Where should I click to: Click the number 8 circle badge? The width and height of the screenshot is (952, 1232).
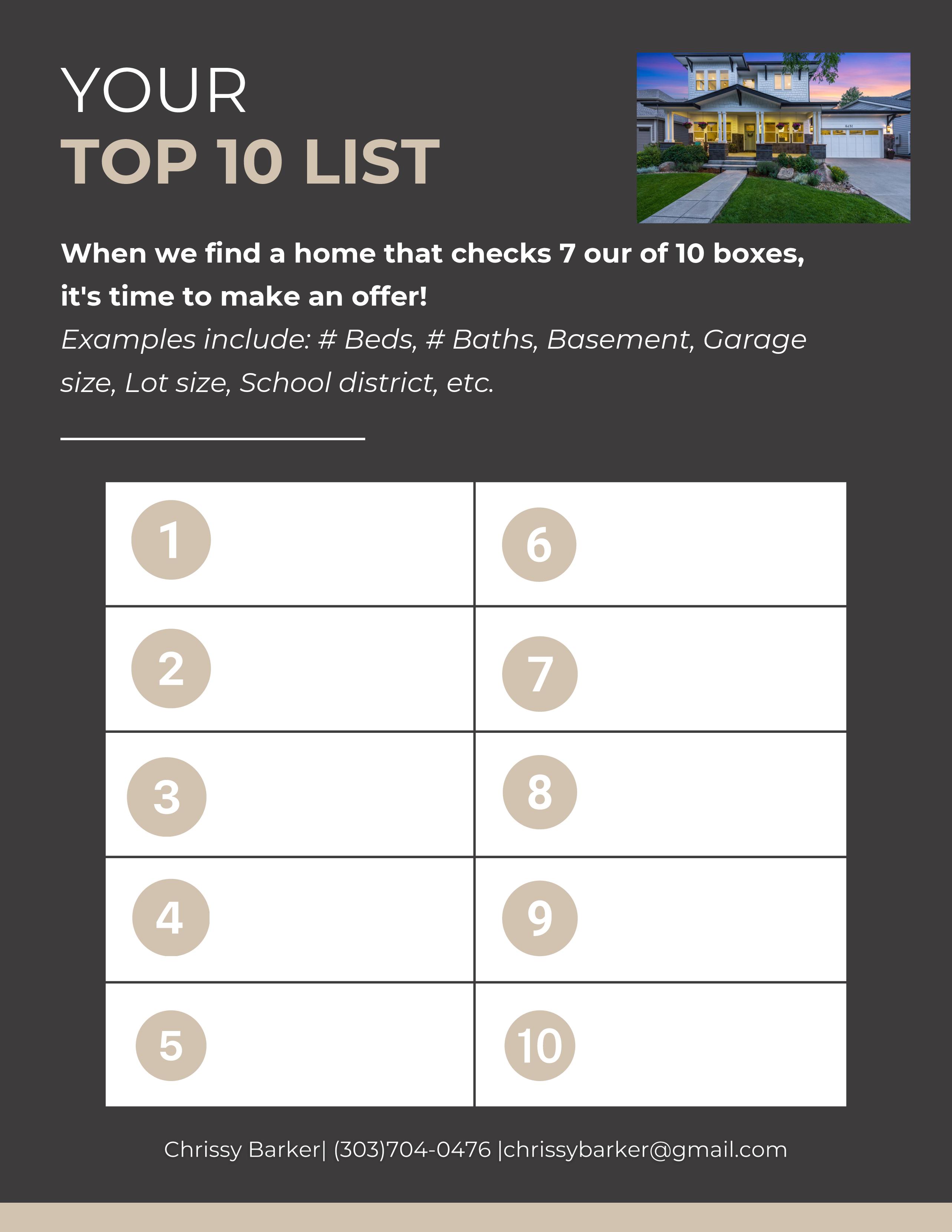540,792
